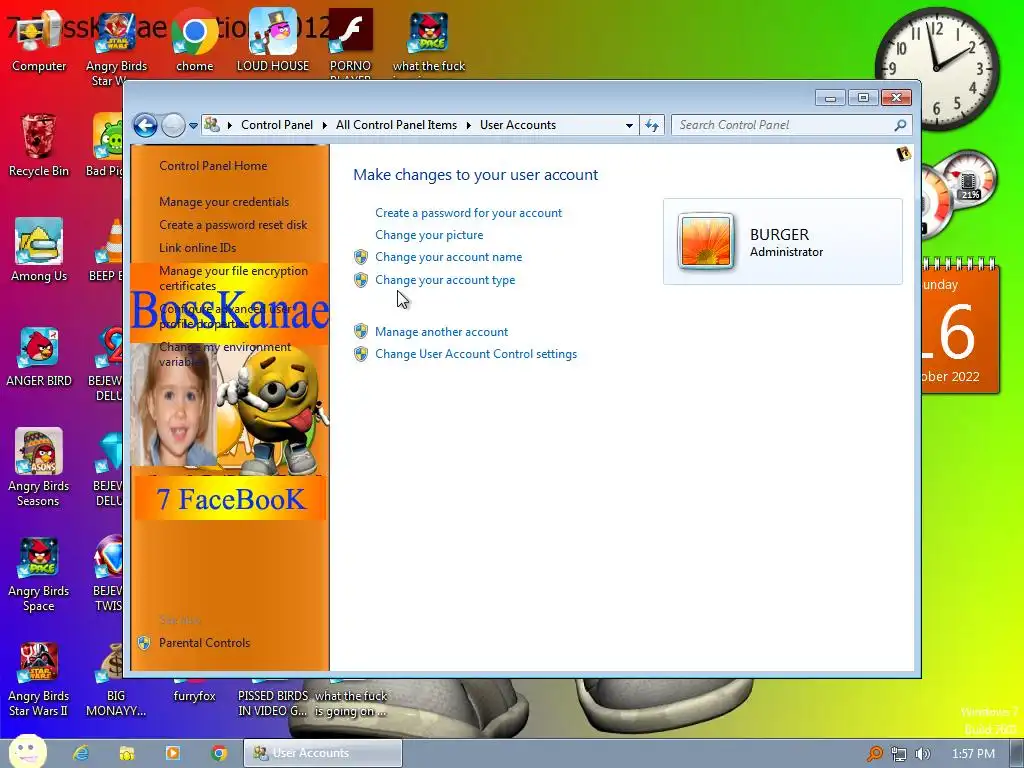Screen dimensions: 1024x768
Task: Click Change your picture link
Action: pyautogui.click(x=429, y=234)
